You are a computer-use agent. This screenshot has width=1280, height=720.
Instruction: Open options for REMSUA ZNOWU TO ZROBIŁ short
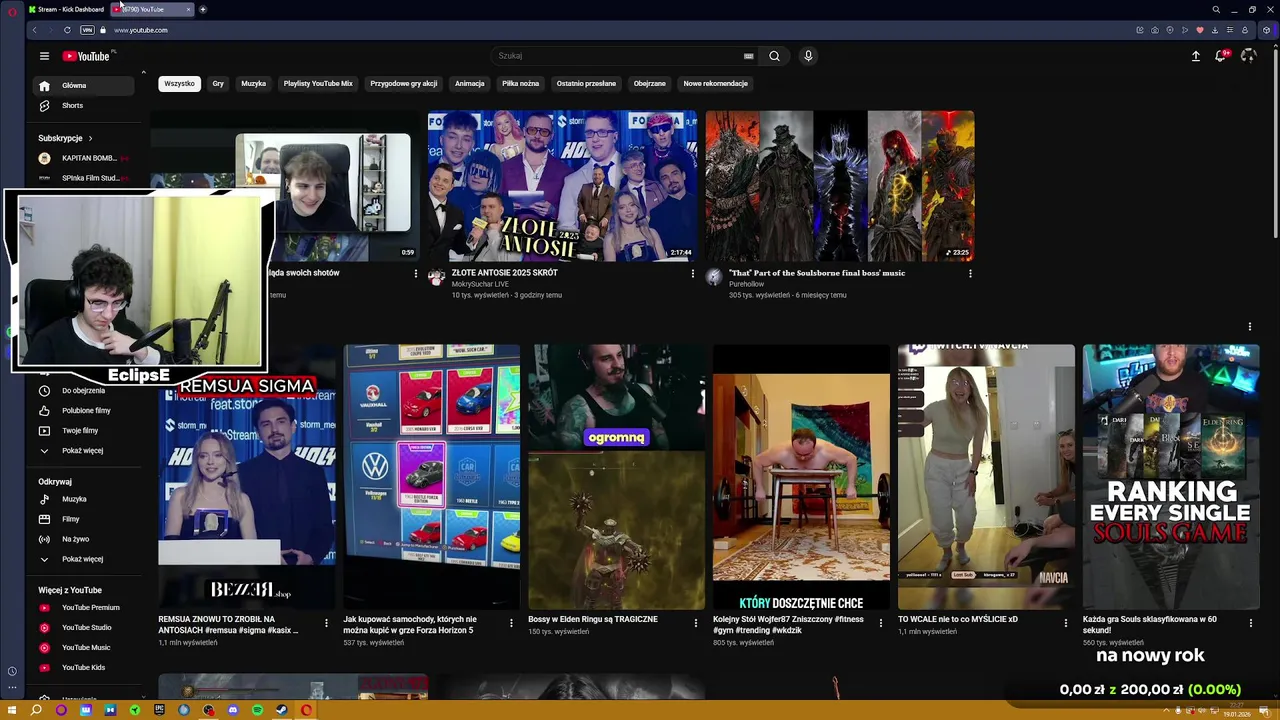(x=326, y=623)
